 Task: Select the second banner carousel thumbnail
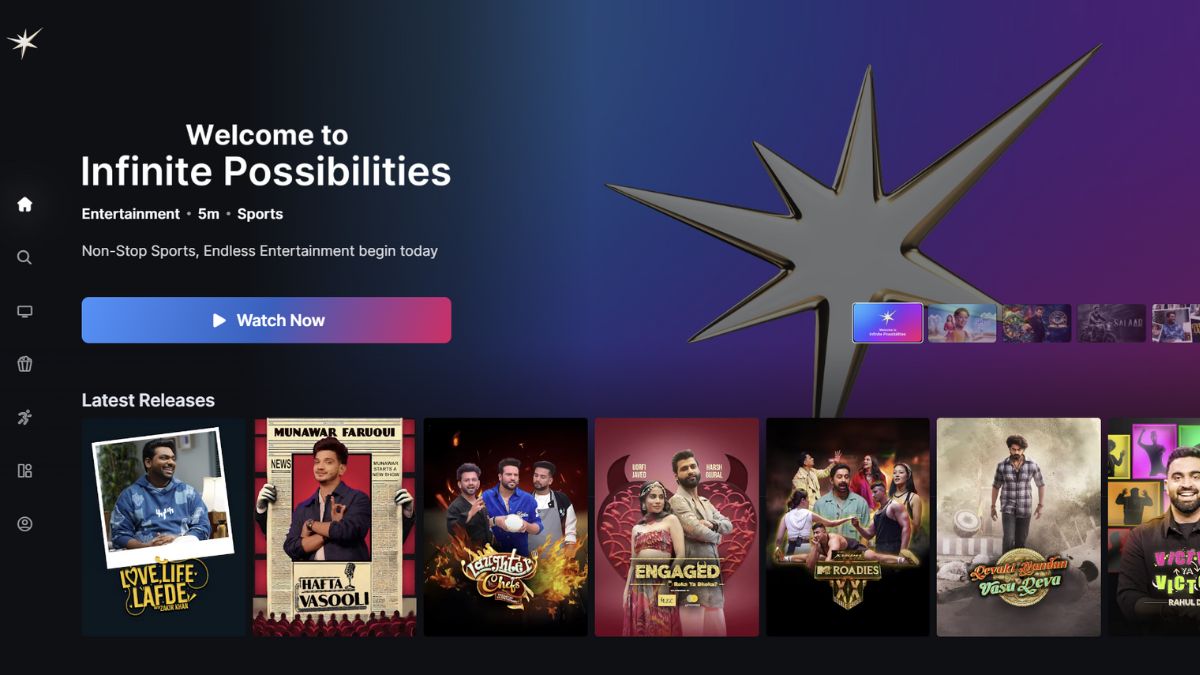962,324
